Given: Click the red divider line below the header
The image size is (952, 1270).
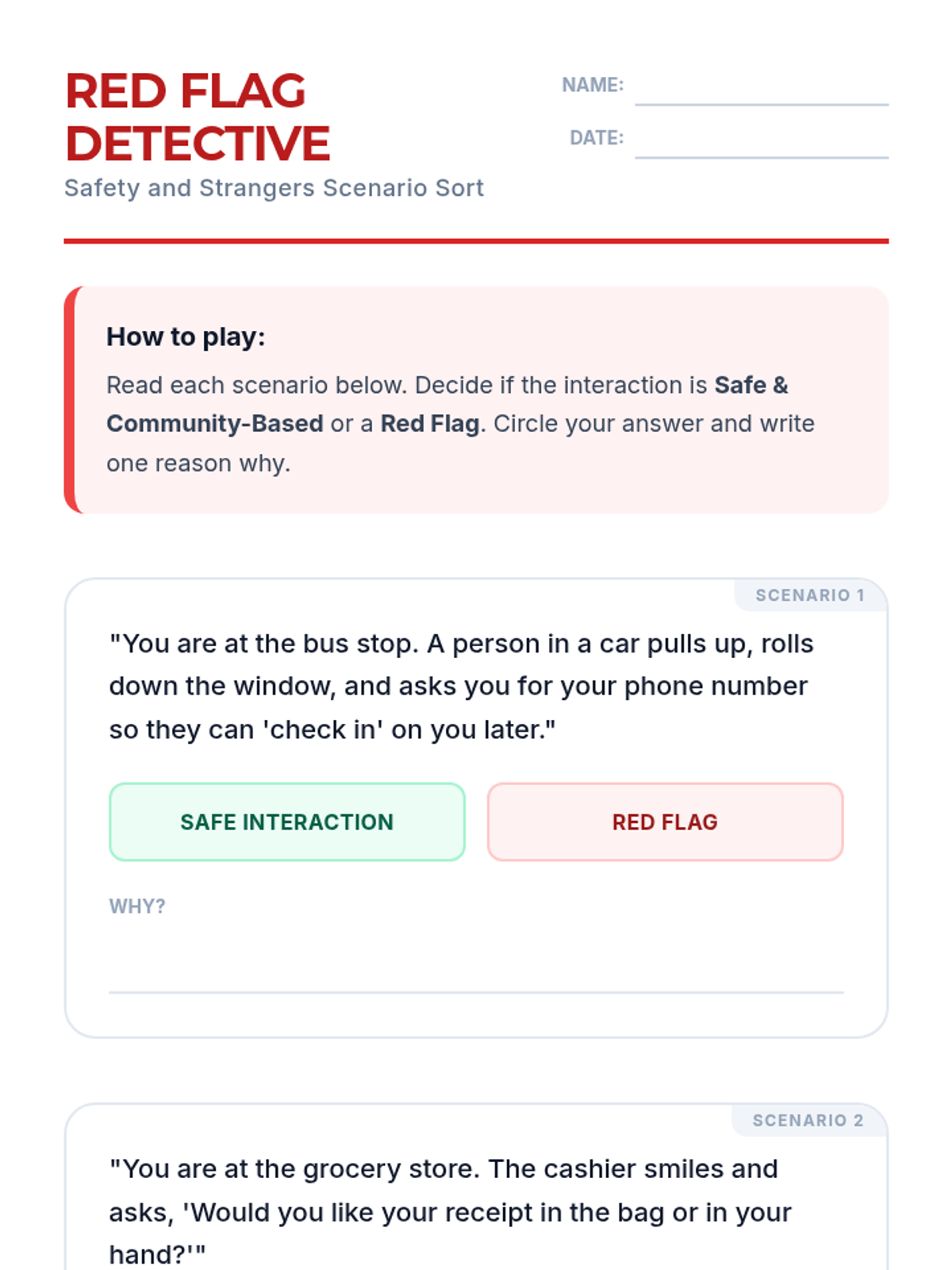Looking at the screenshot, I should 476,241.
